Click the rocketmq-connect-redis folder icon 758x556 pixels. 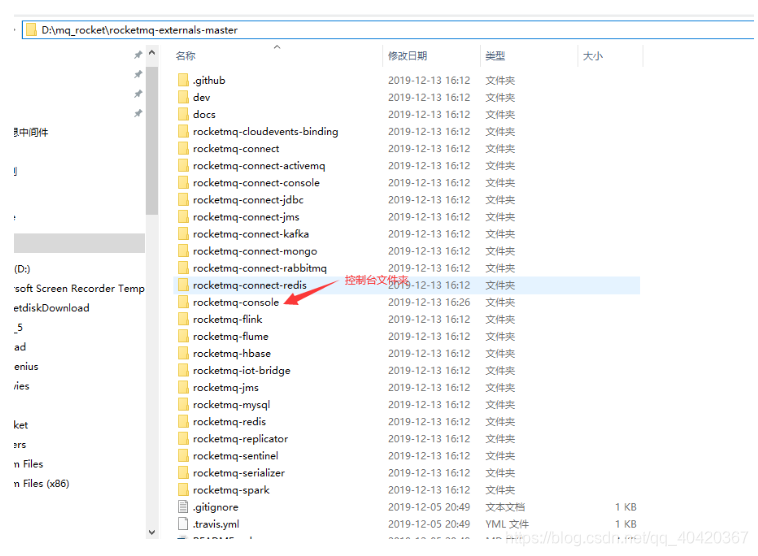pyautogui.click(x=183, y=285)
